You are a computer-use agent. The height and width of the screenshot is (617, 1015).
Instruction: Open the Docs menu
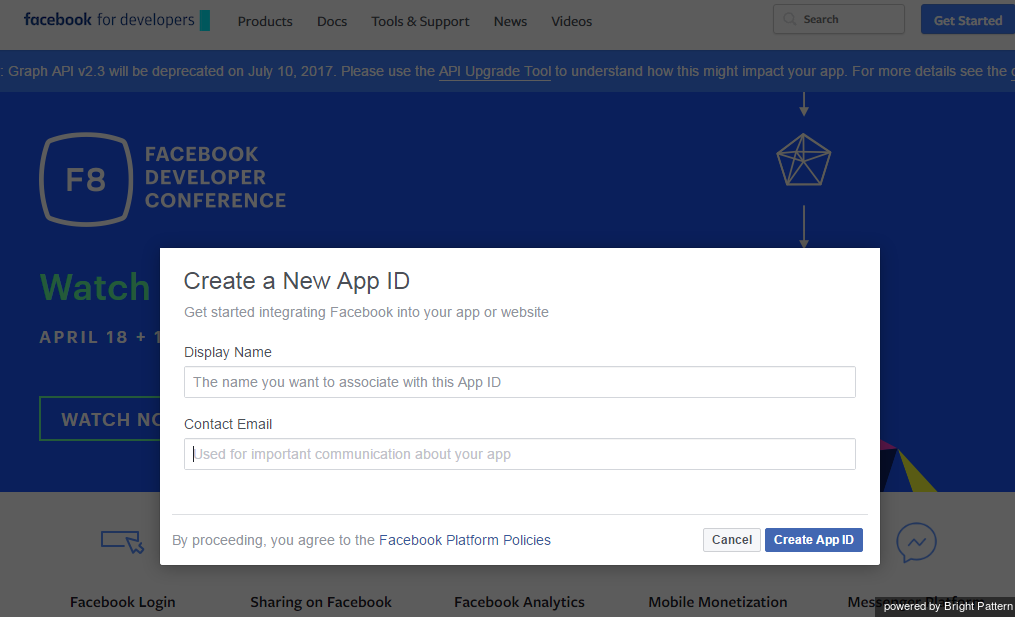click(332, 21)
